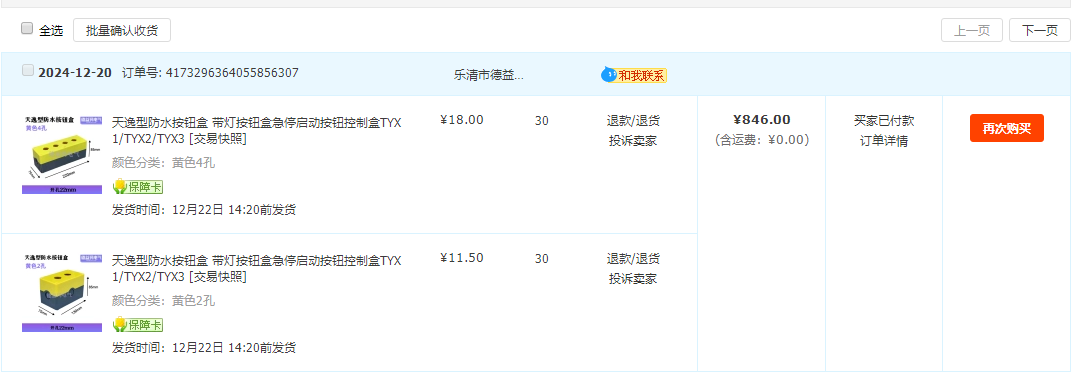This screenshot has height=375, width=1077.
Task: Go to next page with 下一页
Action: pyautogui.click(x=1039, y=30)
